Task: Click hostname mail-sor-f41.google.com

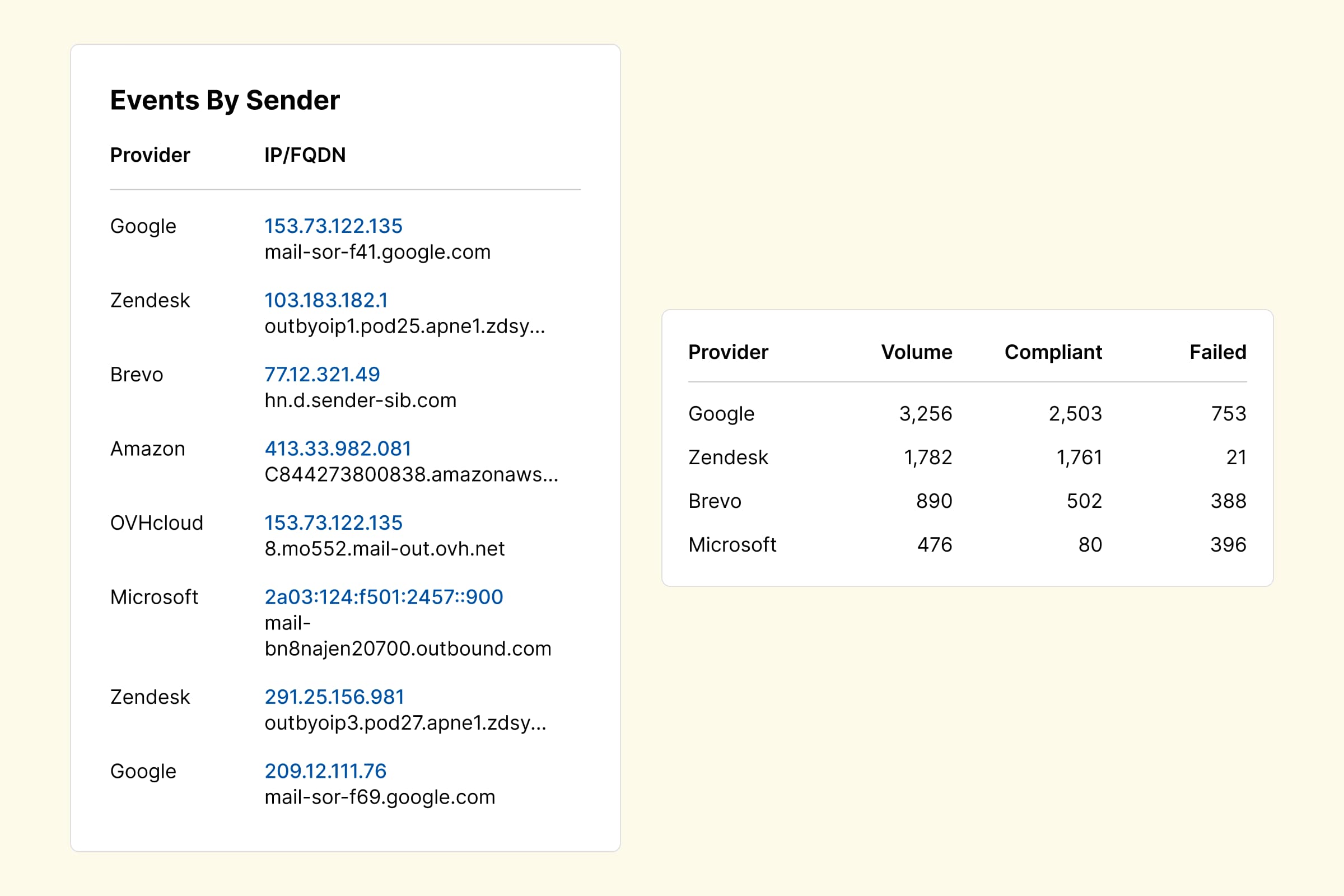Action: (x=377, y=253)
